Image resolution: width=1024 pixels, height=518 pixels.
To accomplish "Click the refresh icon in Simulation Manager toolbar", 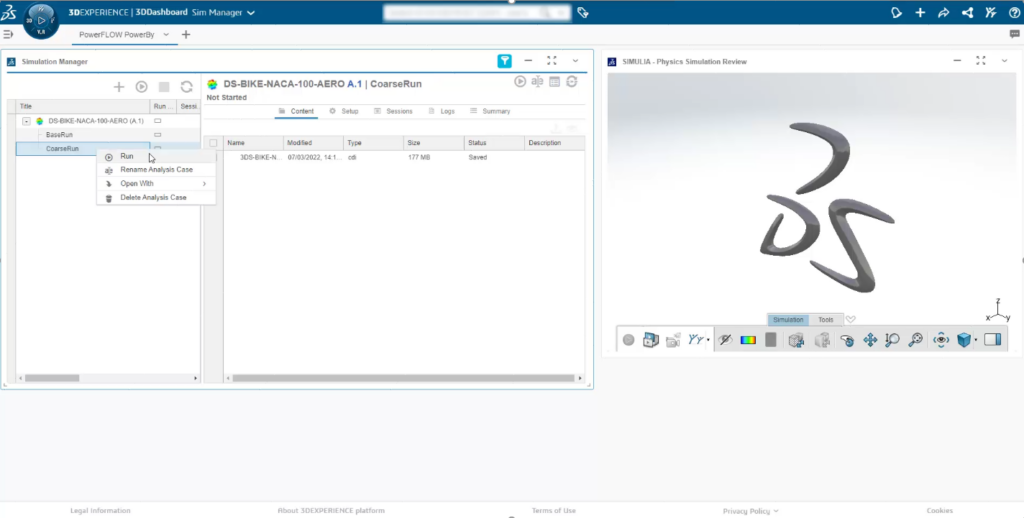I will 186,88.
